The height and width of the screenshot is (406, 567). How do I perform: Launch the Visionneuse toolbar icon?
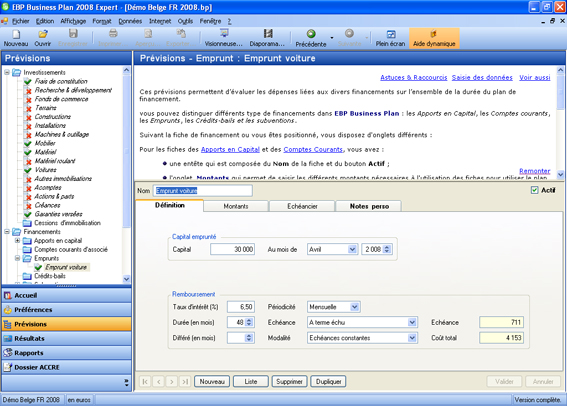point(224,34)
